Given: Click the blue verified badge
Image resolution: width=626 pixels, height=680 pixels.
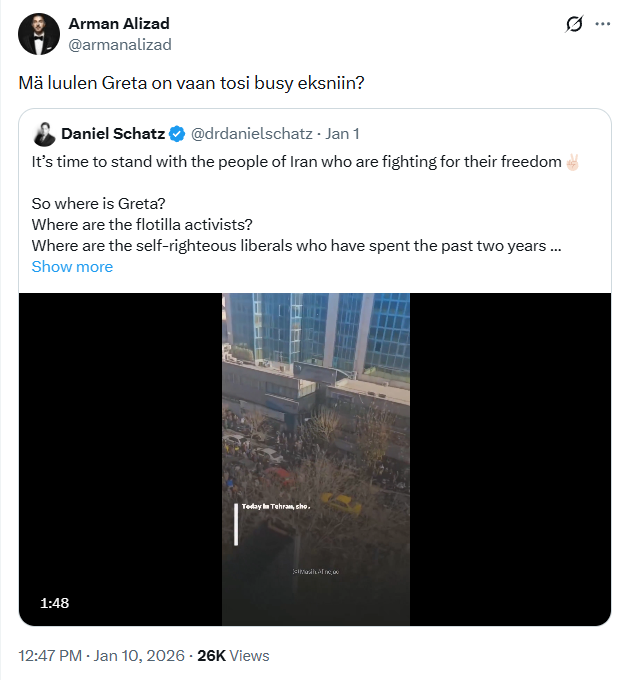Looking at the screenshot, I should [x=175, y=133].
